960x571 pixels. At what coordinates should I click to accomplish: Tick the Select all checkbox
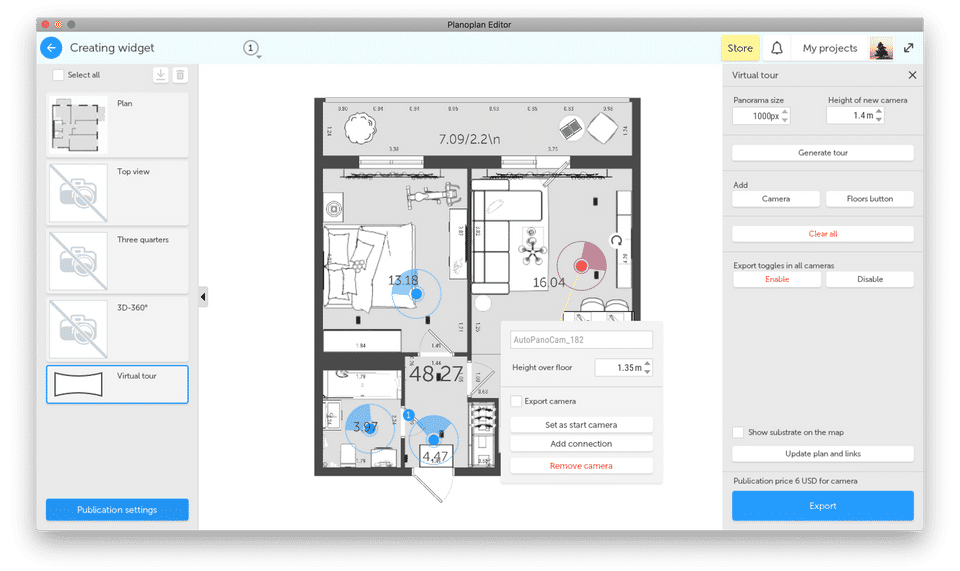pos(58,75)
